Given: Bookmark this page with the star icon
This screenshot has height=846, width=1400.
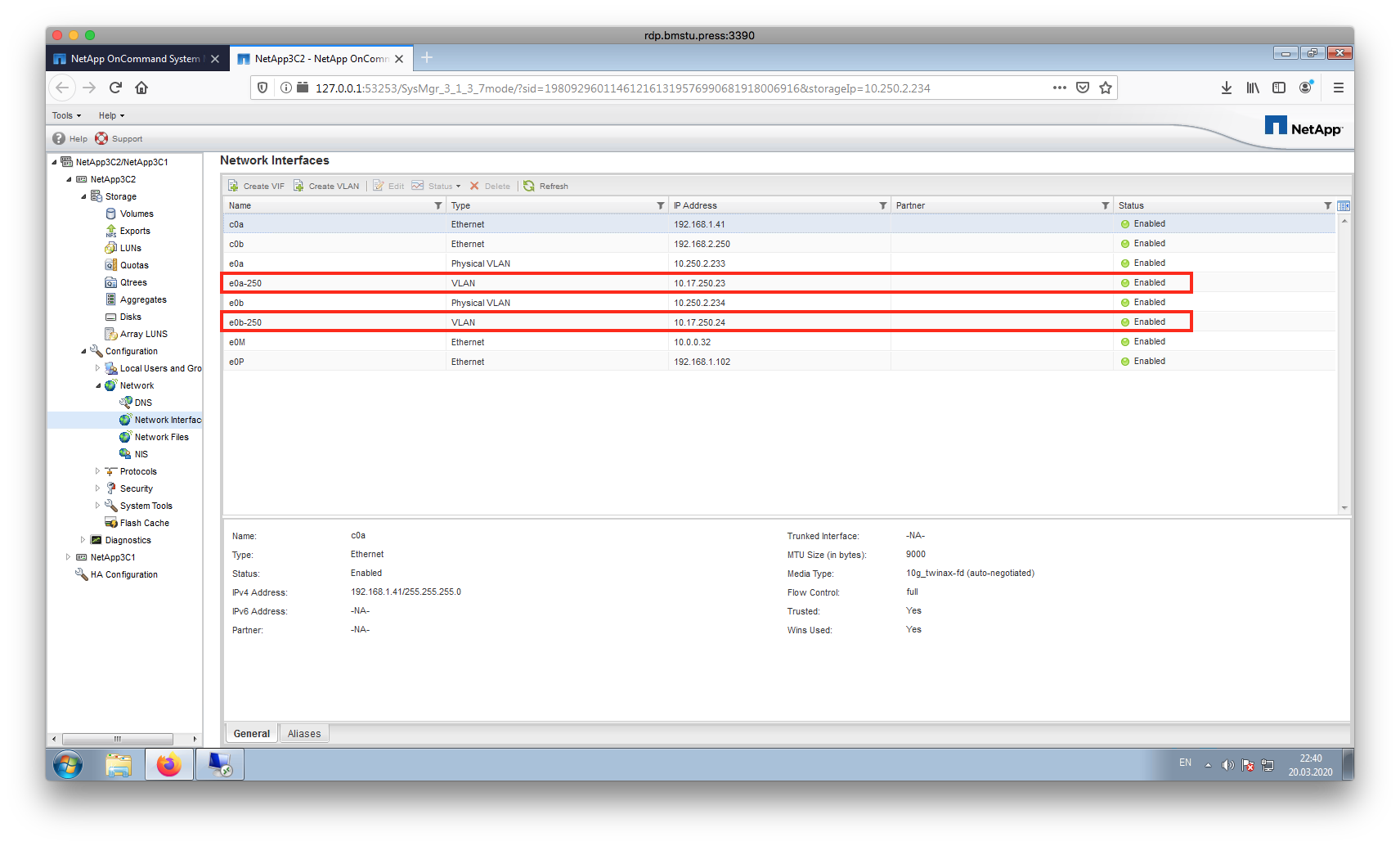Looking at the screenshot, I should 1106,88.
